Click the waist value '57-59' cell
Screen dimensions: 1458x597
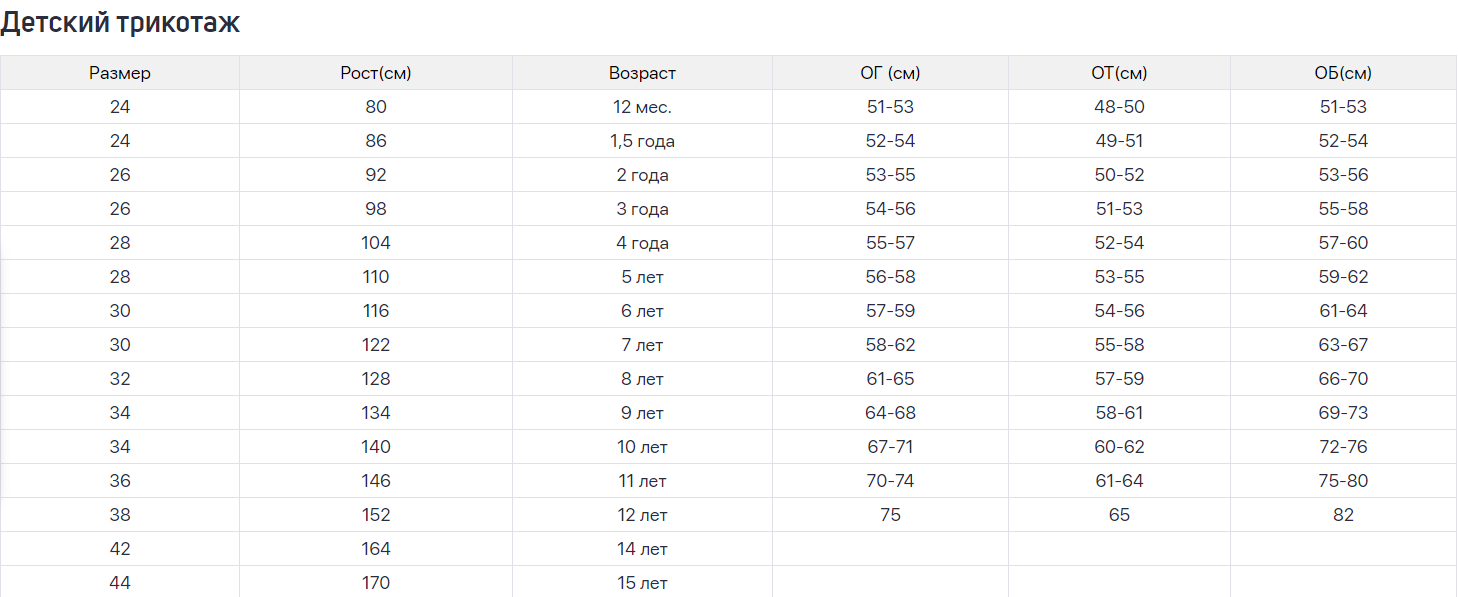(x=1119, y=379)
